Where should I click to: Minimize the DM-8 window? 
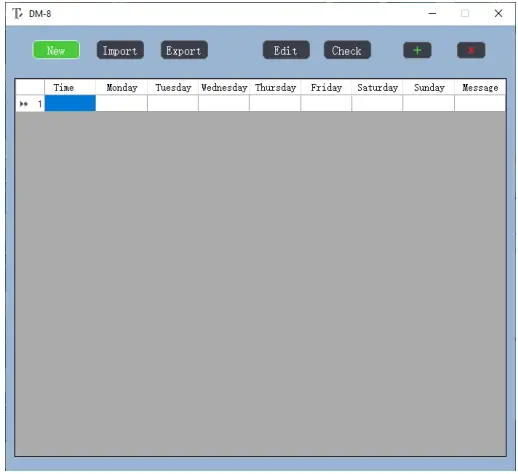tap(432, 14)
